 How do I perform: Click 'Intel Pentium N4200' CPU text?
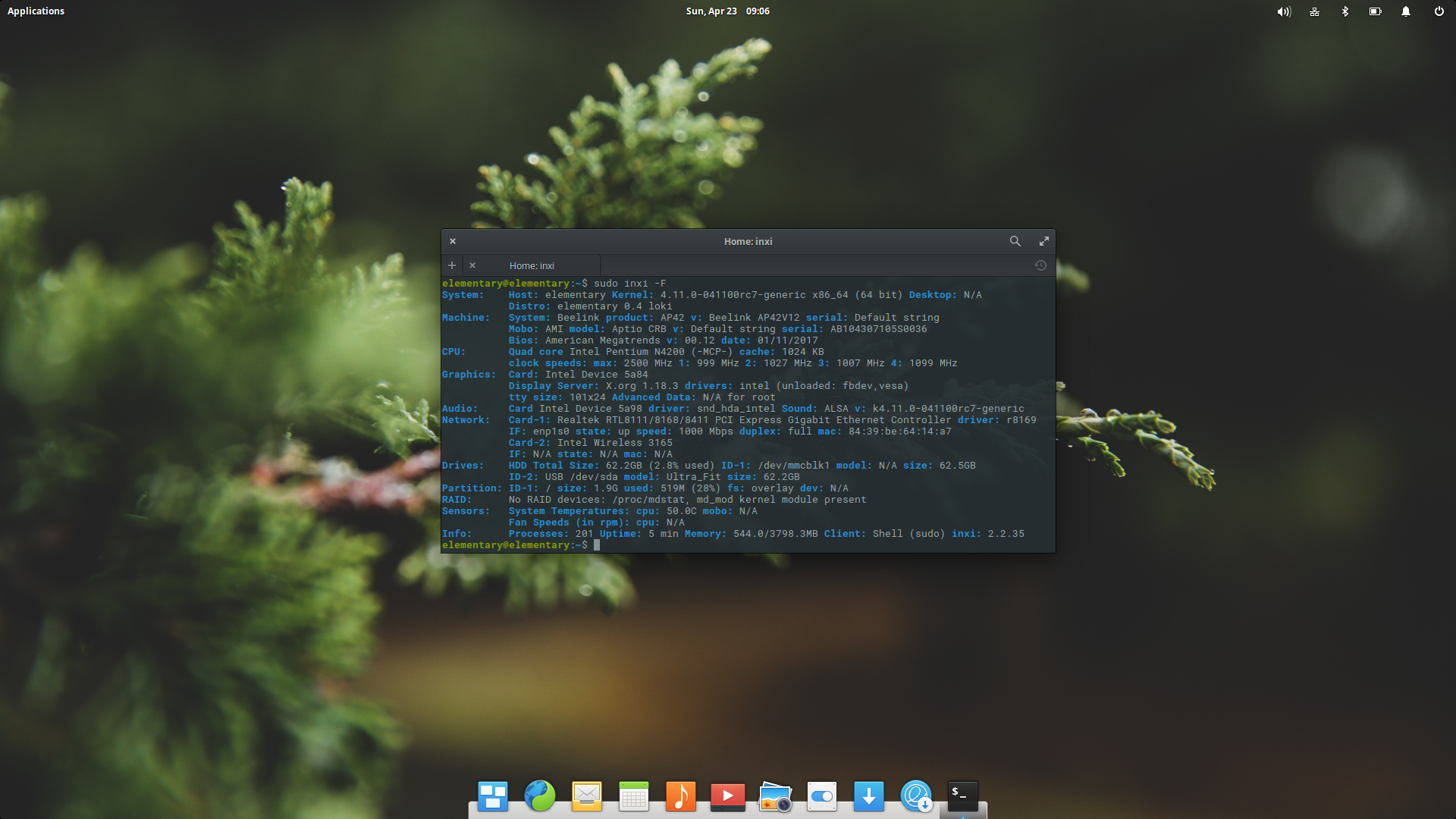pos(627,352)
